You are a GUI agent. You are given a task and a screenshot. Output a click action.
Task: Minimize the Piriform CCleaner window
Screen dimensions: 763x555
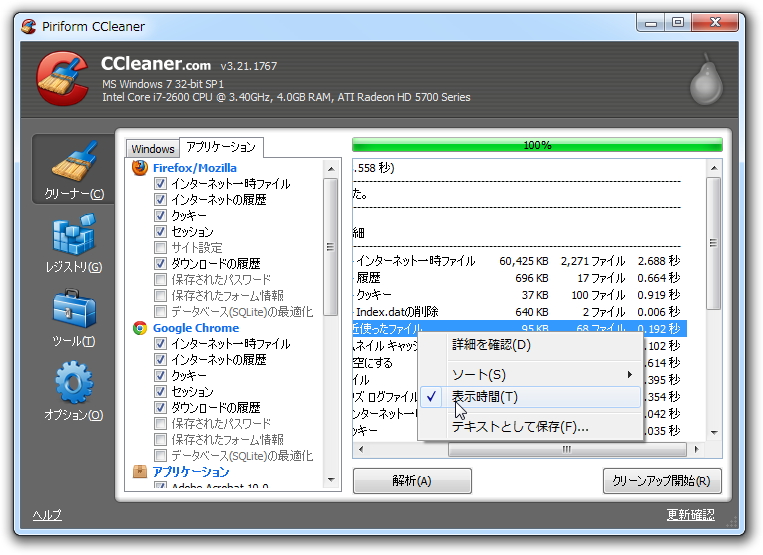[x=651, y=23]
